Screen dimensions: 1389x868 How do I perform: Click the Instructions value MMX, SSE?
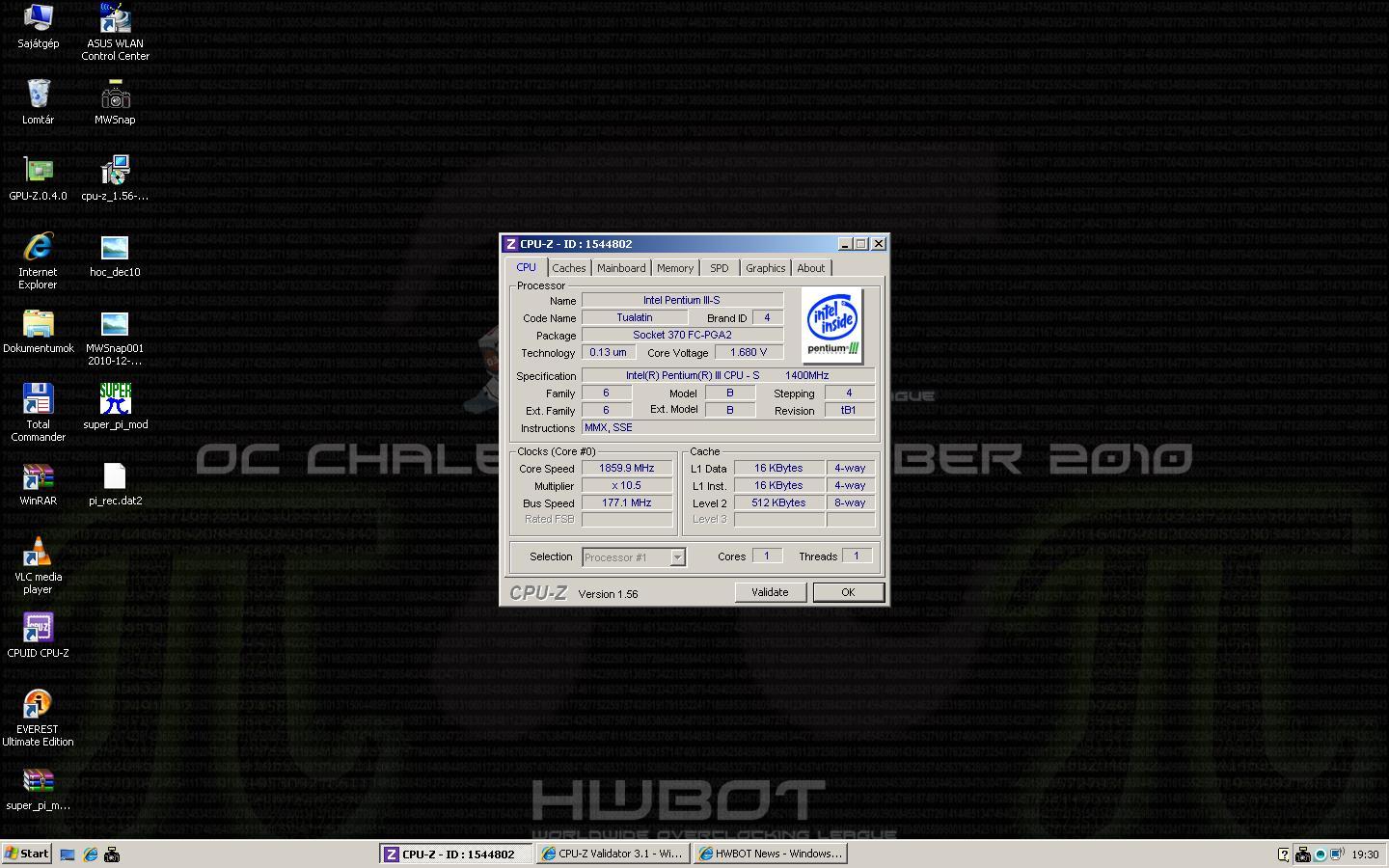pyautogui.click(x=728, y=427)
